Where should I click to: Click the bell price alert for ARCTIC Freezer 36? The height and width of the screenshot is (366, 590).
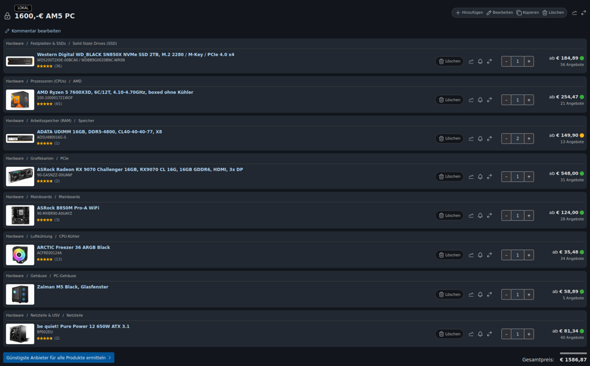click(480, 255)
